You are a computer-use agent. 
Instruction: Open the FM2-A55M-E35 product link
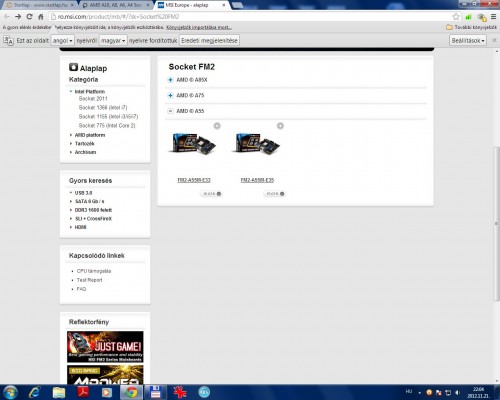257,180
